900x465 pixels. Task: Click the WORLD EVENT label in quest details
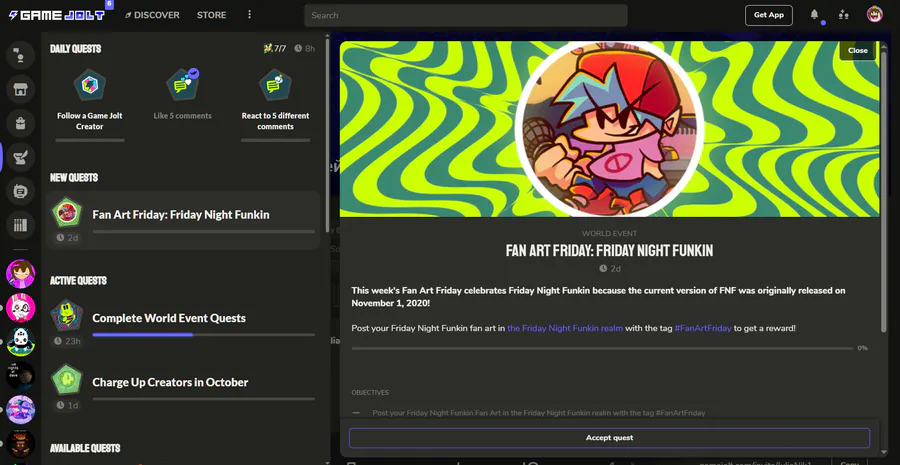coord(609,234)
